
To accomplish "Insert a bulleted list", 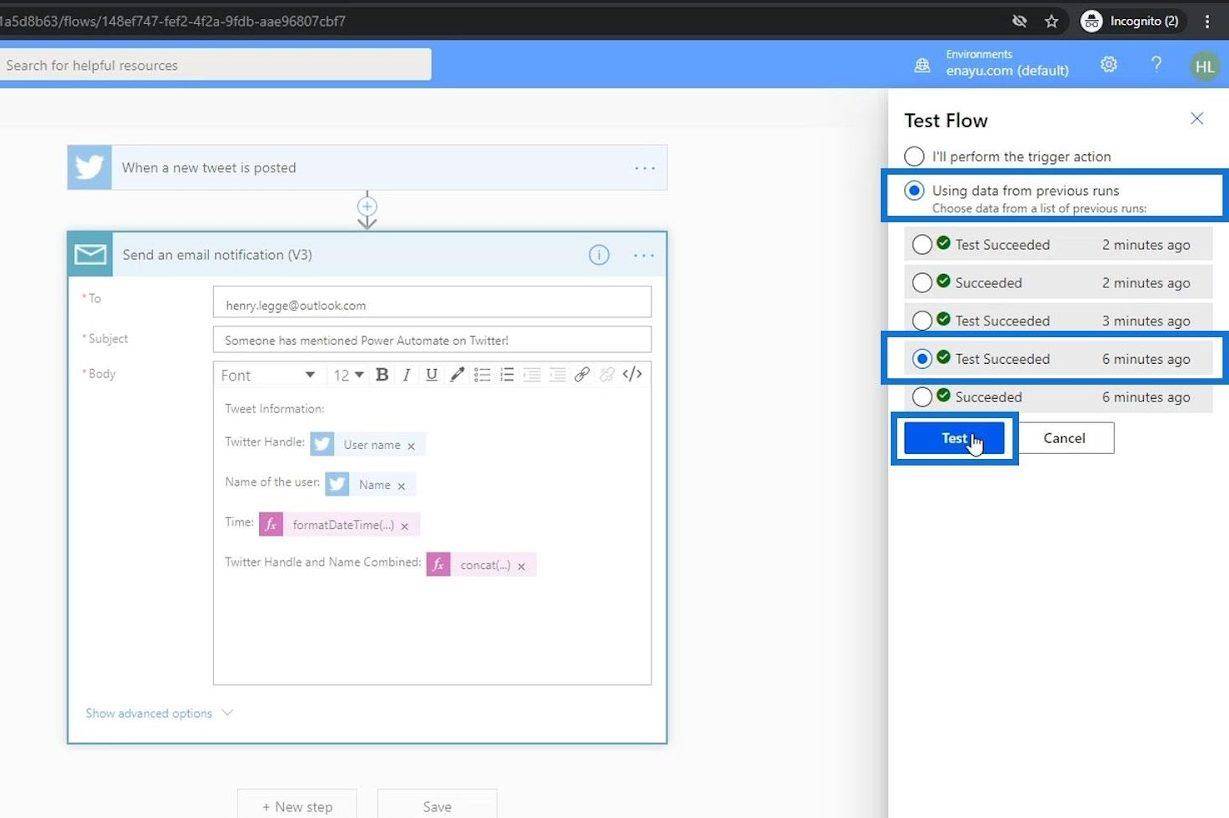I will click(482, 375).
